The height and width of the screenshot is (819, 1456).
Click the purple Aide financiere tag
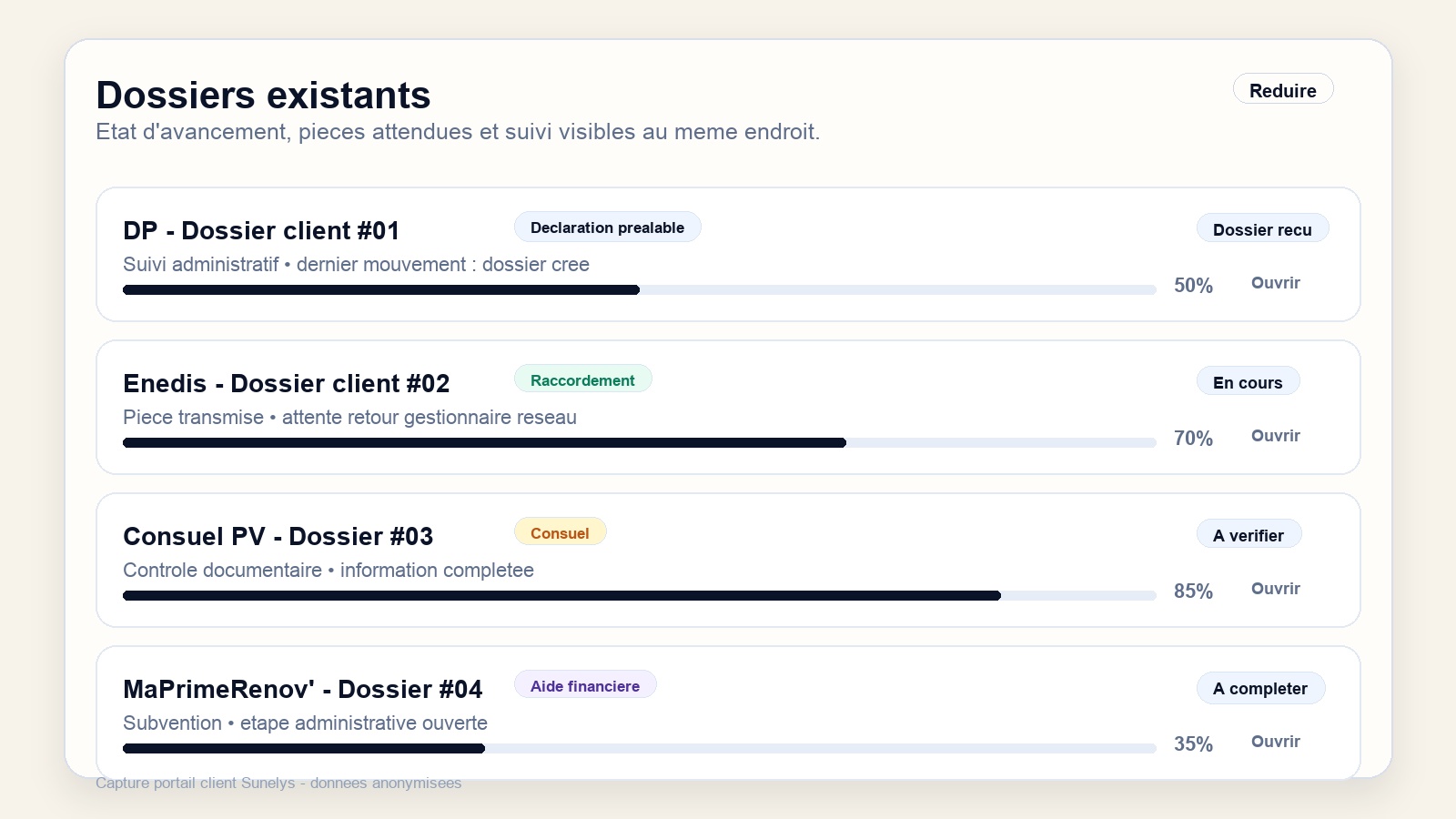pos(585,686)
